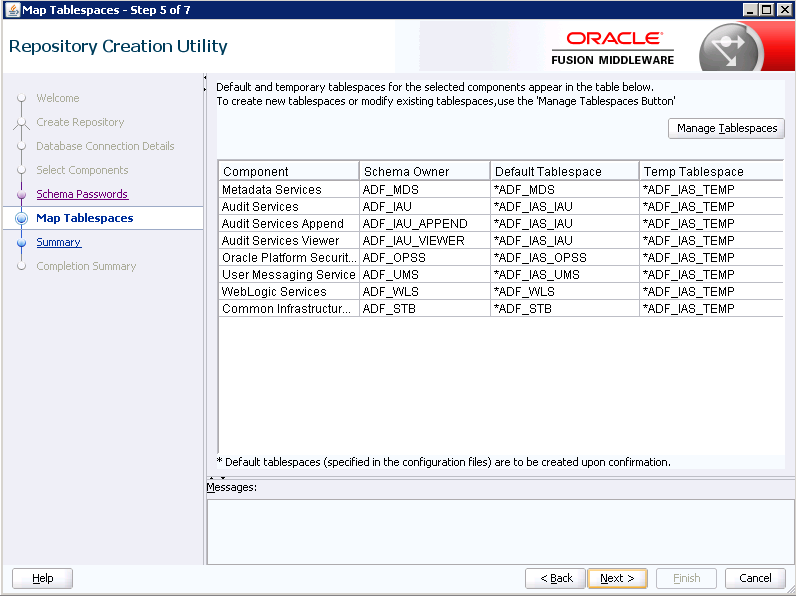
Task: Click schema owner ADF_WLS cell
Action: point(424,291)
